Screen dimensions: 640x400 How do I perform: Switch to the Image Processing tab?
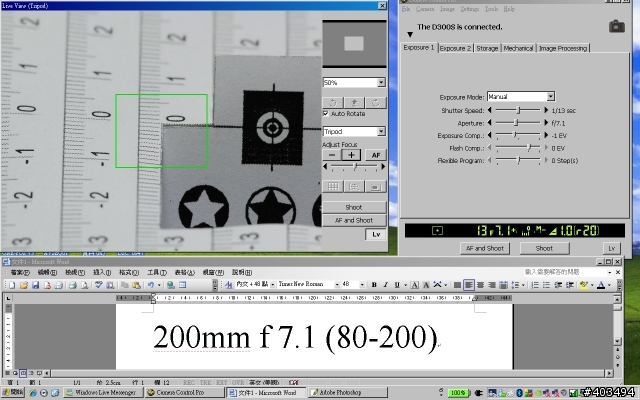pos(563,48)
